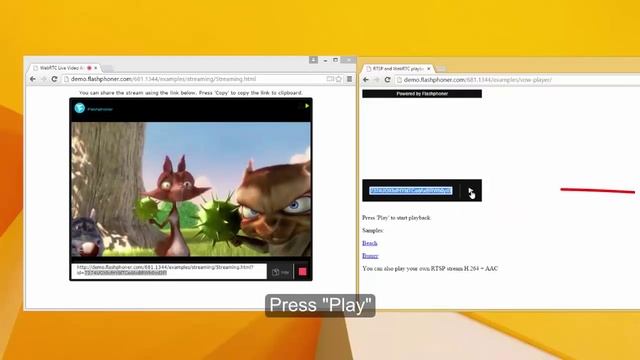
Task: Select the stream share link text field
Action: coord(169,271)
